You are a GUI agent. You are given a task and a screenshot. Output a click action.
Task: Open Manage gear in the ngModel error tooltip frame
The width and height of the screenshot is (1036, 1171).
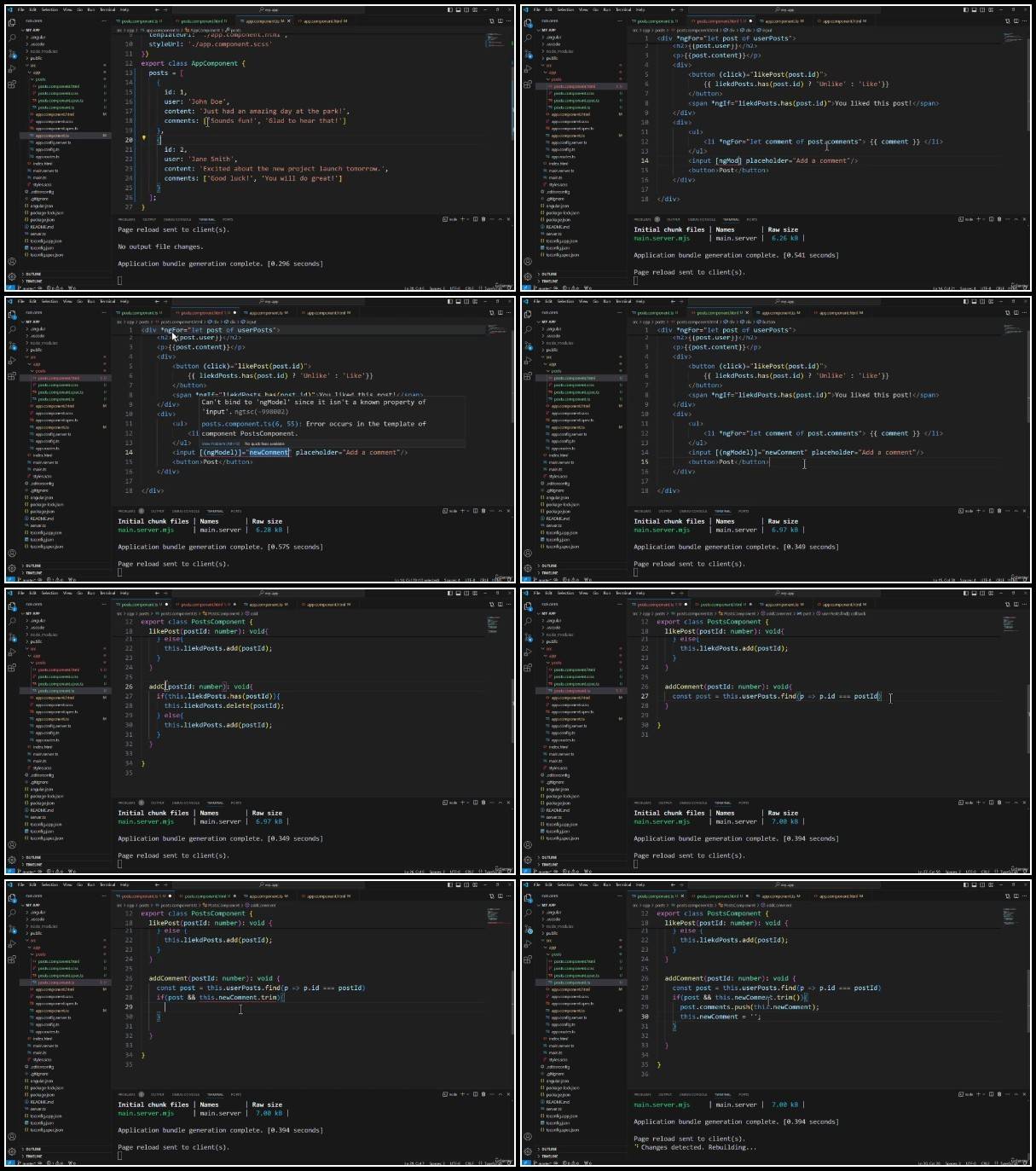(x=12, y=567)
